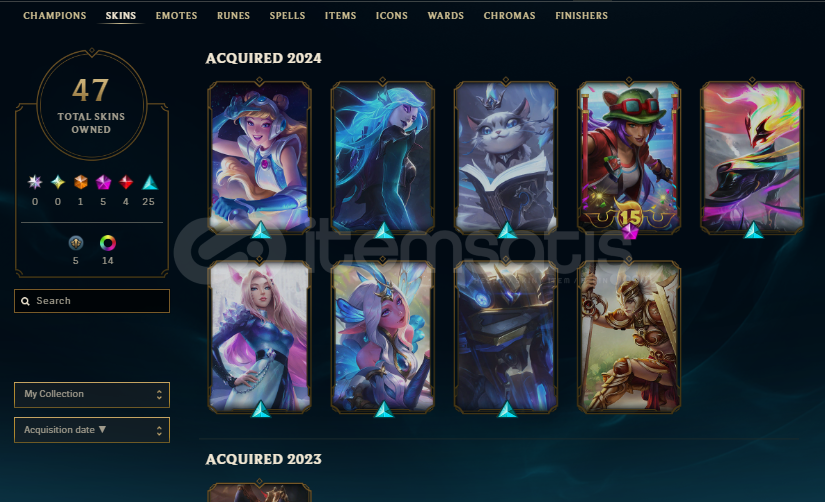
Task: Open the Acquisition date sort dropdown
Action: click(x=92, y=430)
